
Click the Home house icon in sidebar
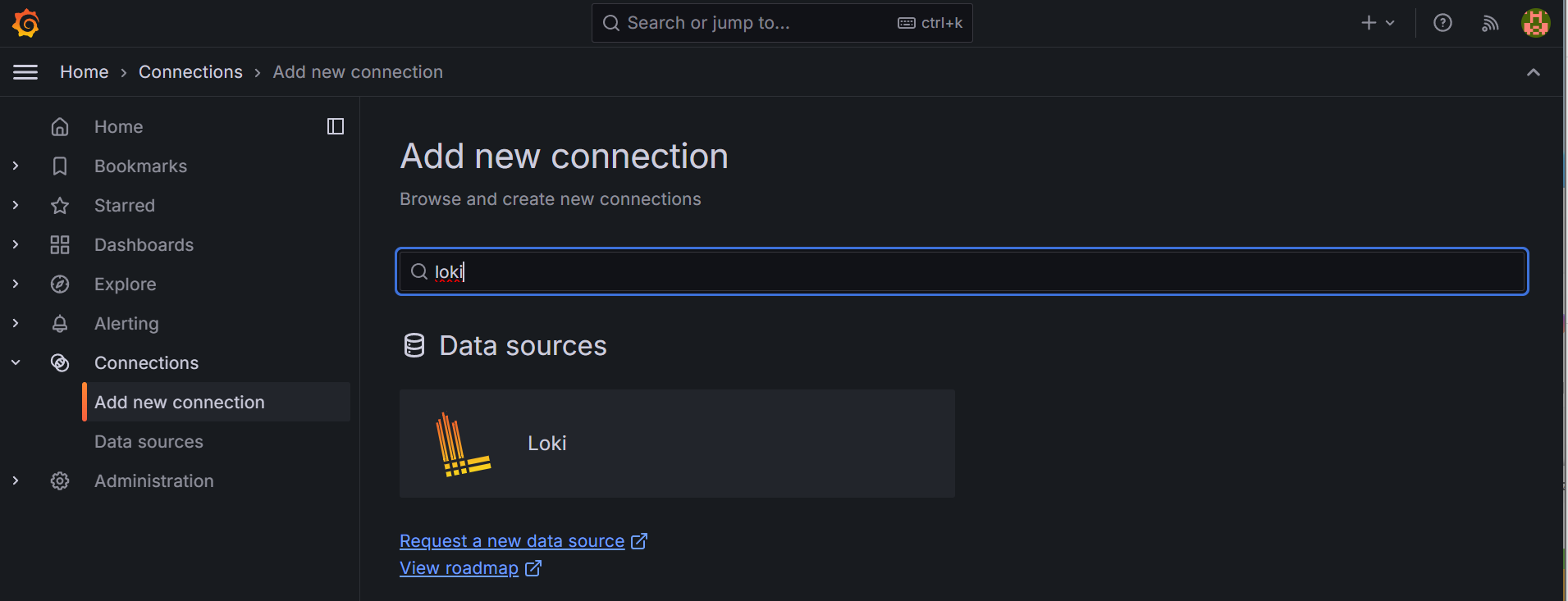pyautogui.click(x=60, y=126)
